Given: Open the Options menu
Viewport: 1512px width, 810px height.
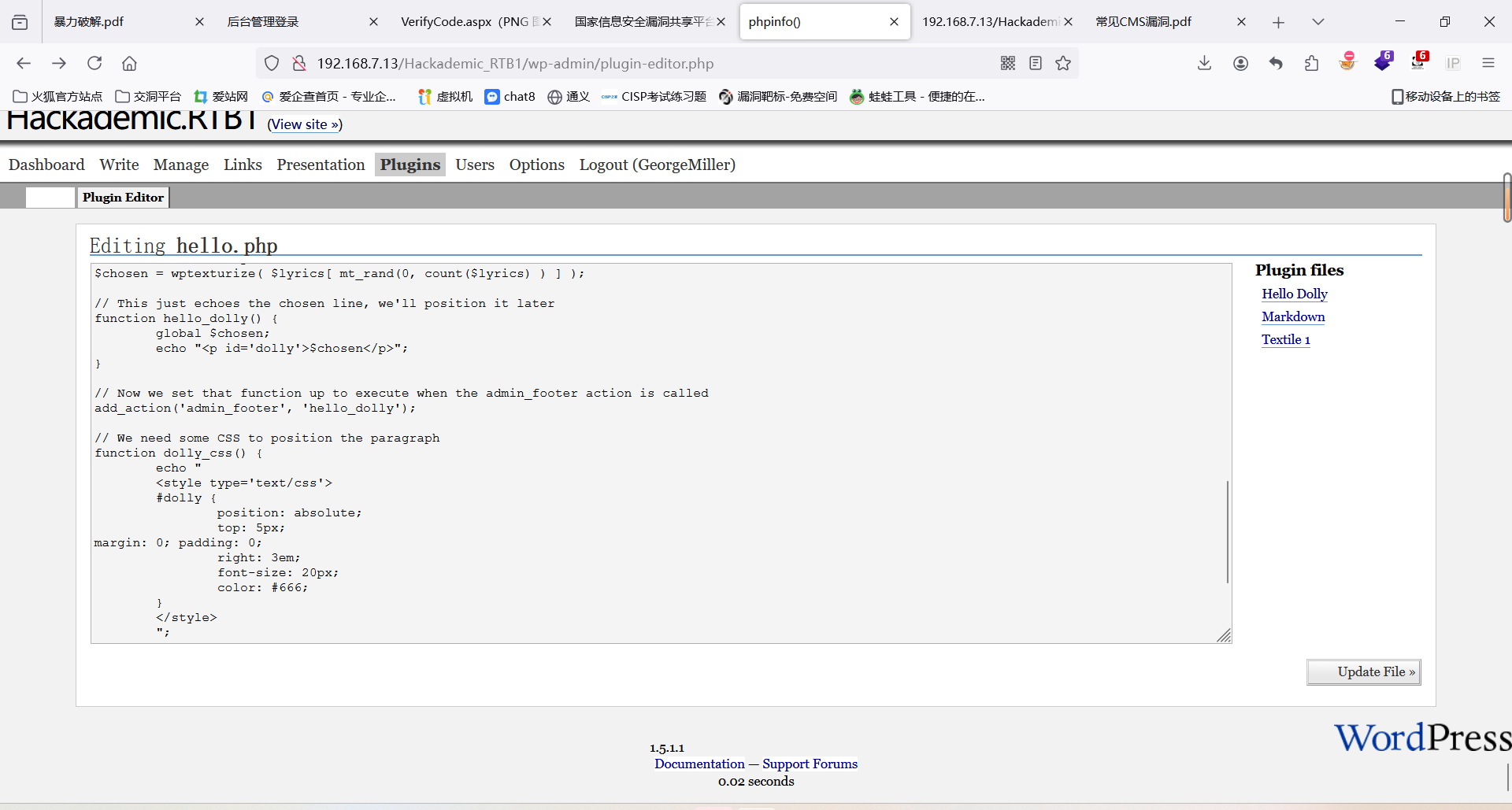Looking at the screenshot, I should tap(537, 165).
